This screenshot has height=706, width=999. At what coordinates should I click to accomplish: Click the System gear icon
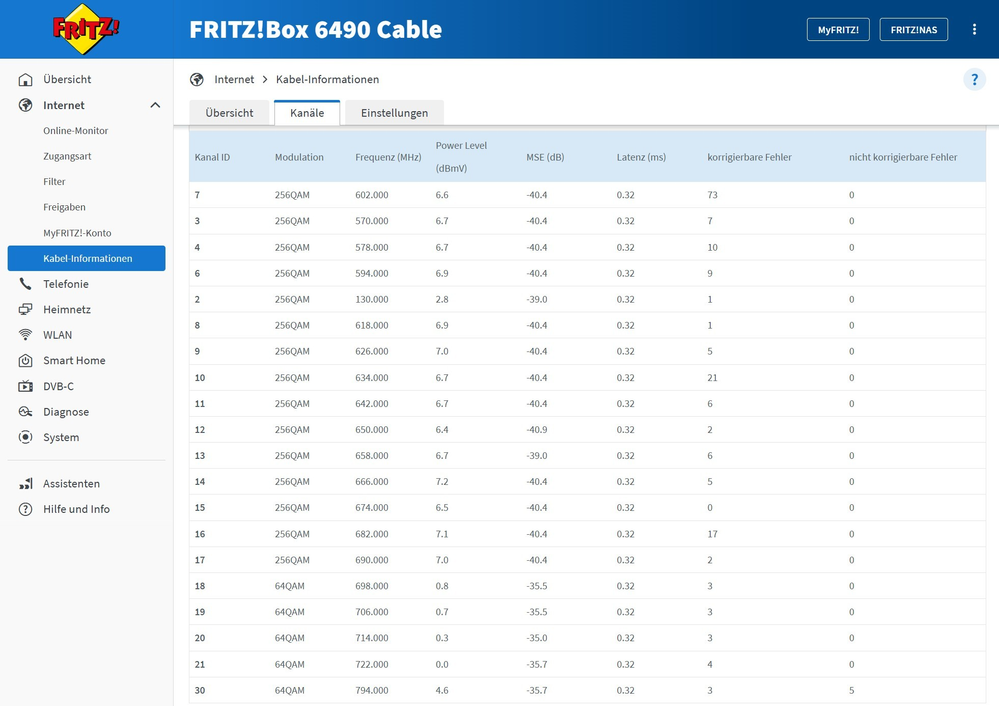(x=25, y=437)
